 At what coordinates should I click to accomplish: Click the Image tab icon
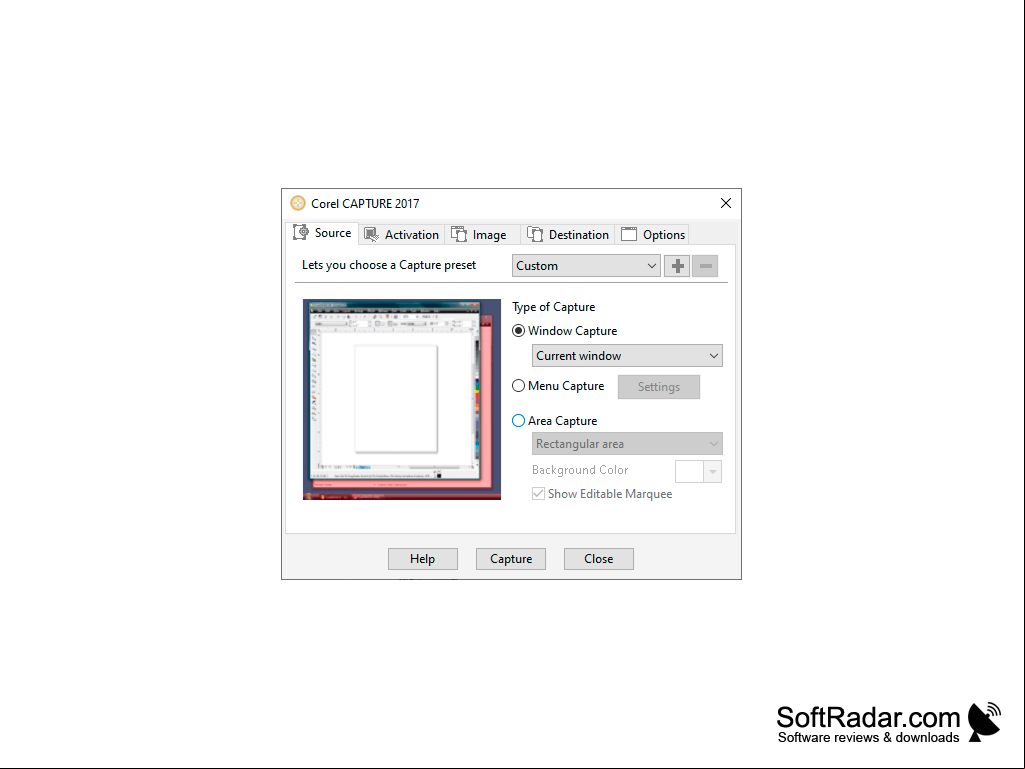tap(459, 234)
